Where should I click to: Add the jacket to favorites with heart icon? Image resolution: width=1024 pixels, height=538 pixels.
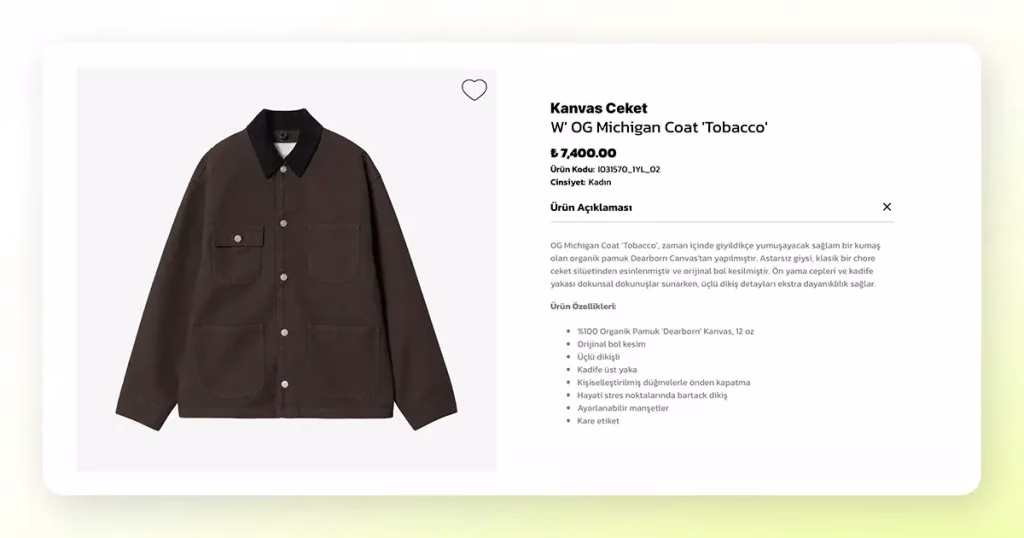coord(474,89)
